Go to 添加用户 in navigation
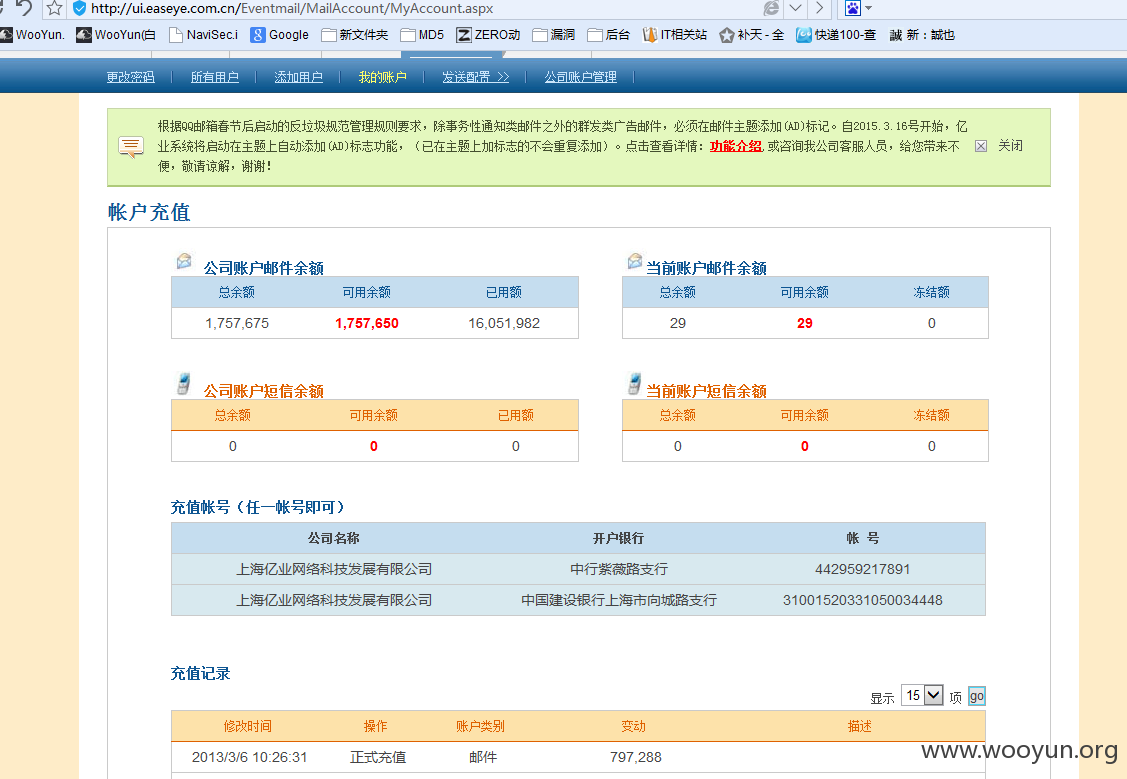This screenshot has height=779, width=1127. coord(298,77)
